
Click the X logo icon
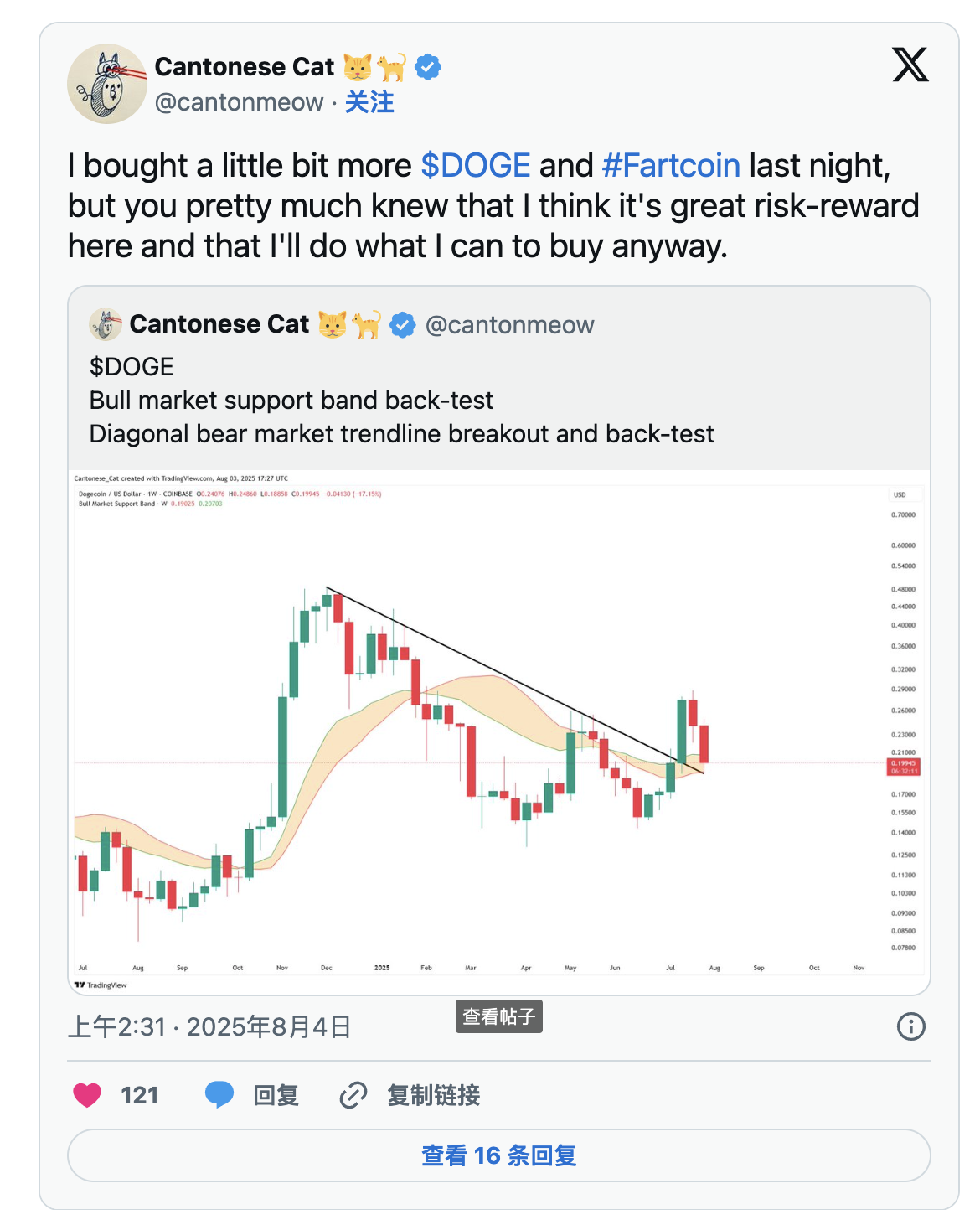click(x=910, y=65)
